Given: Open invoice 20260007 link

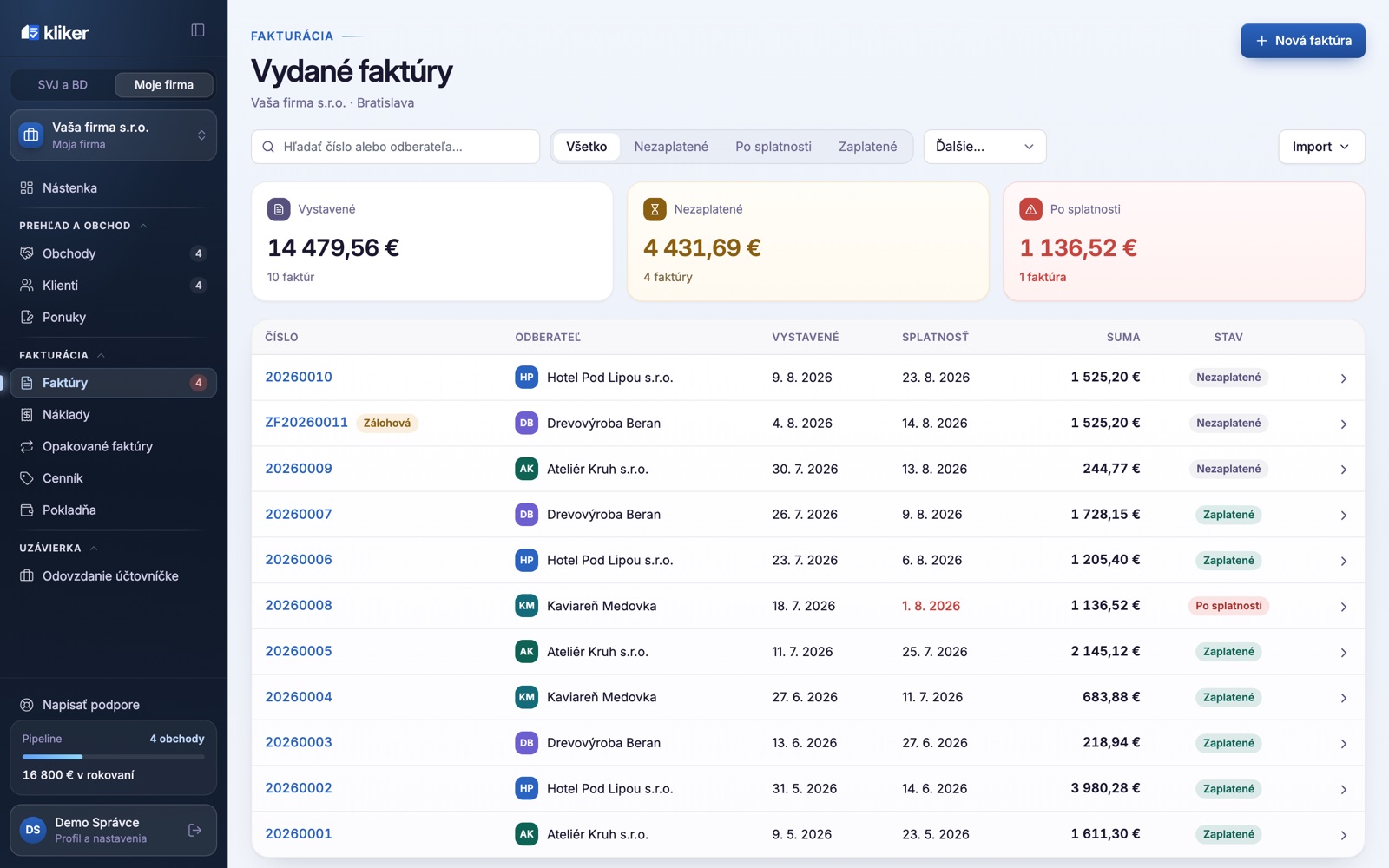Looking at the screenshot, I should 299,514.
